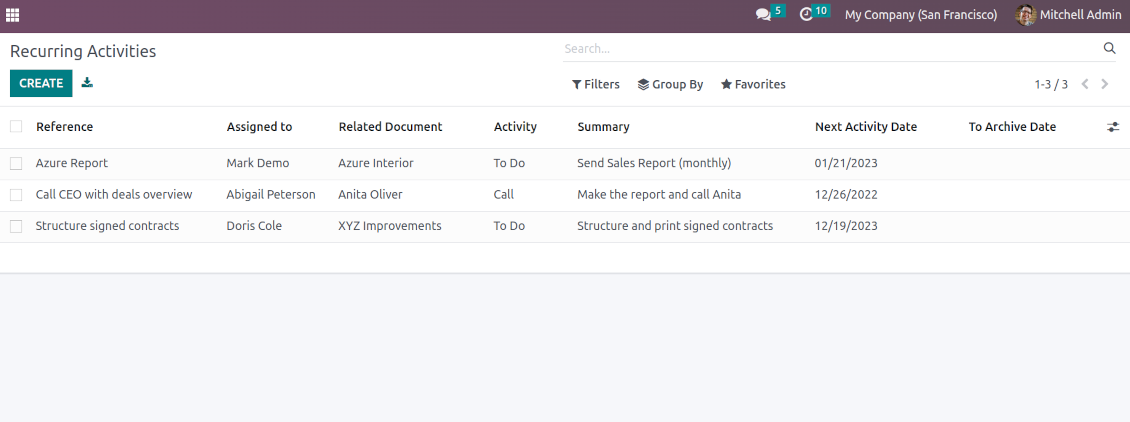Open the conversations chat icon
This screenshot has height=422, width=1130.
tap(764, 15)
